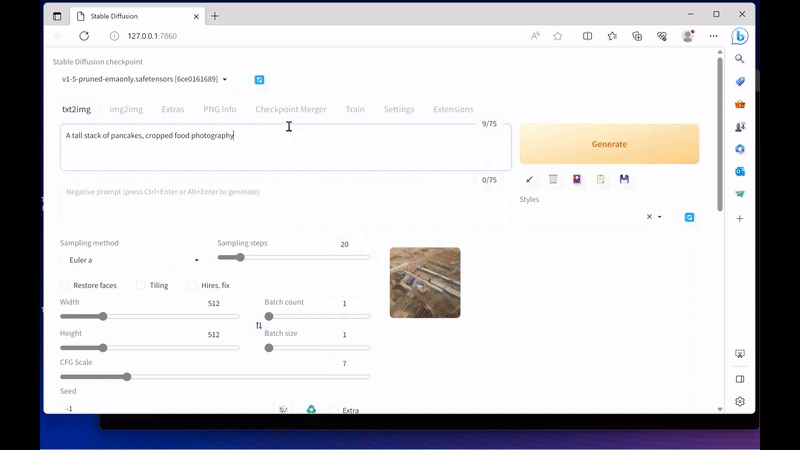The width and height of the screenshot is (800, 450).
Task: Open Collections icon in toolbar
Action: click(637, 36)
